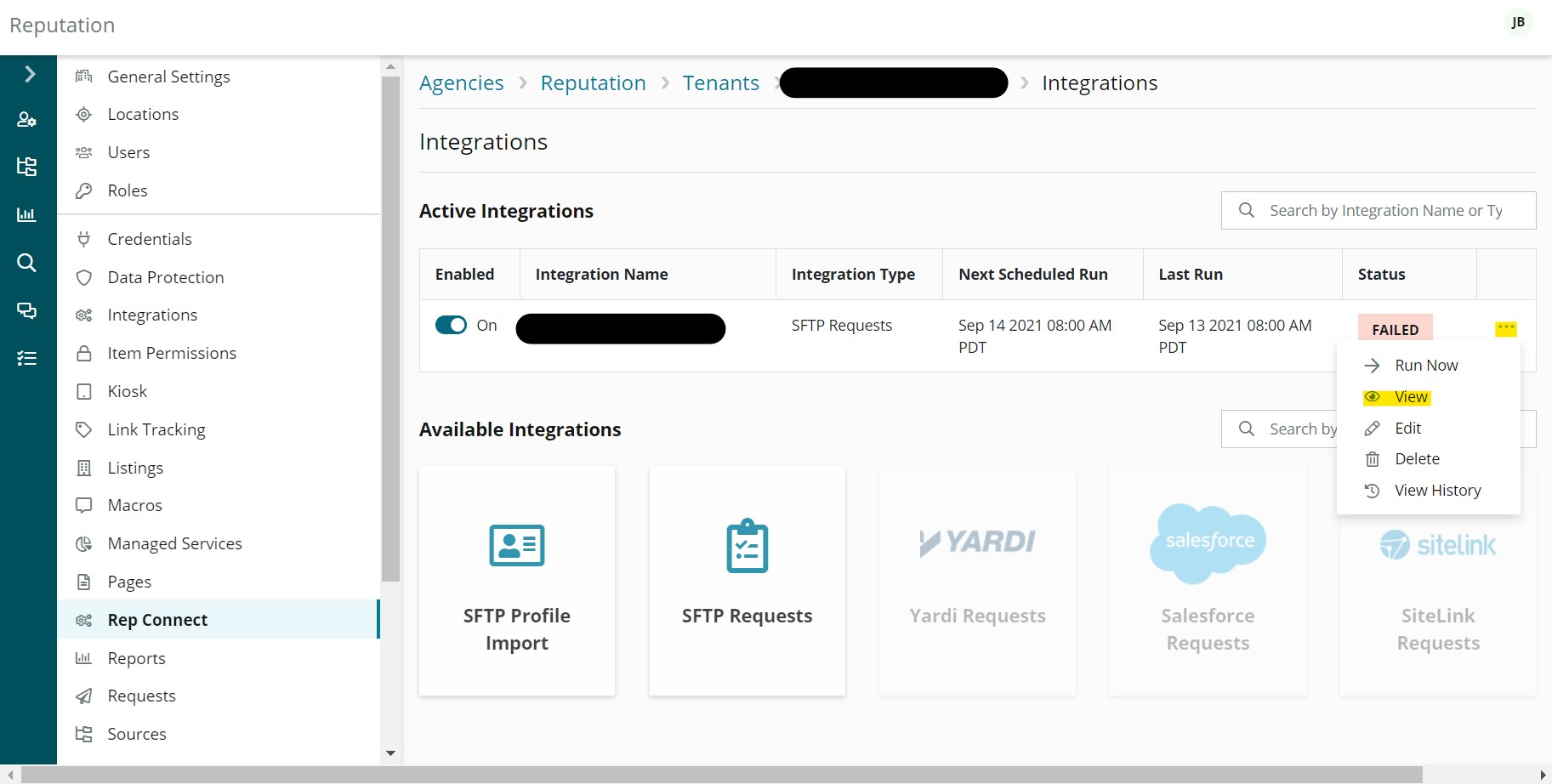Screen dimensions: 1552x784
Task: Choose Run Now from the context menu
Action: point(1428,366)
